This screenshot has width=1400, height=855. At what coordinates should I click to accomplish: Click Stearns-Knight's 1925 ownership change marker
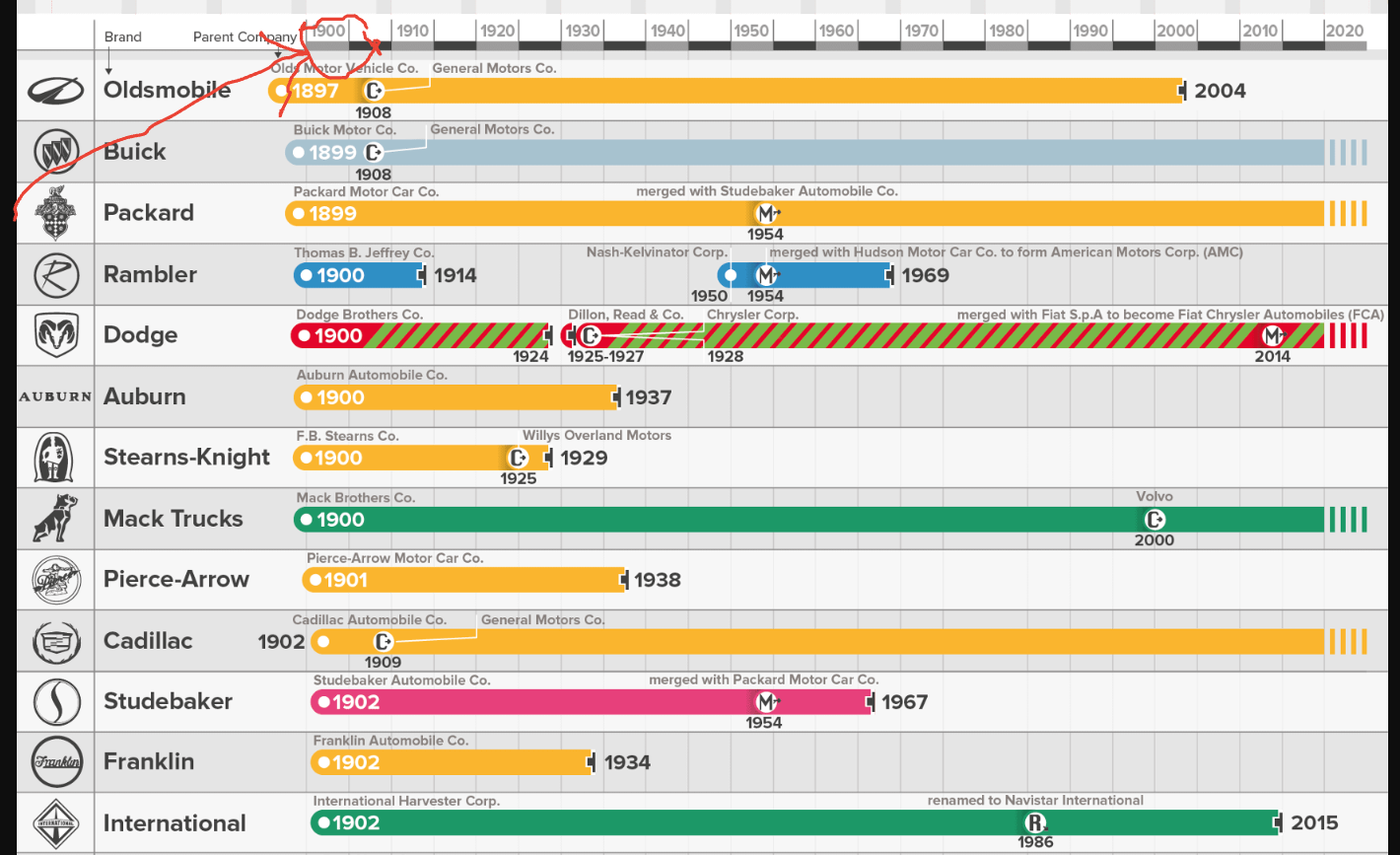click(x=519, y=459)
